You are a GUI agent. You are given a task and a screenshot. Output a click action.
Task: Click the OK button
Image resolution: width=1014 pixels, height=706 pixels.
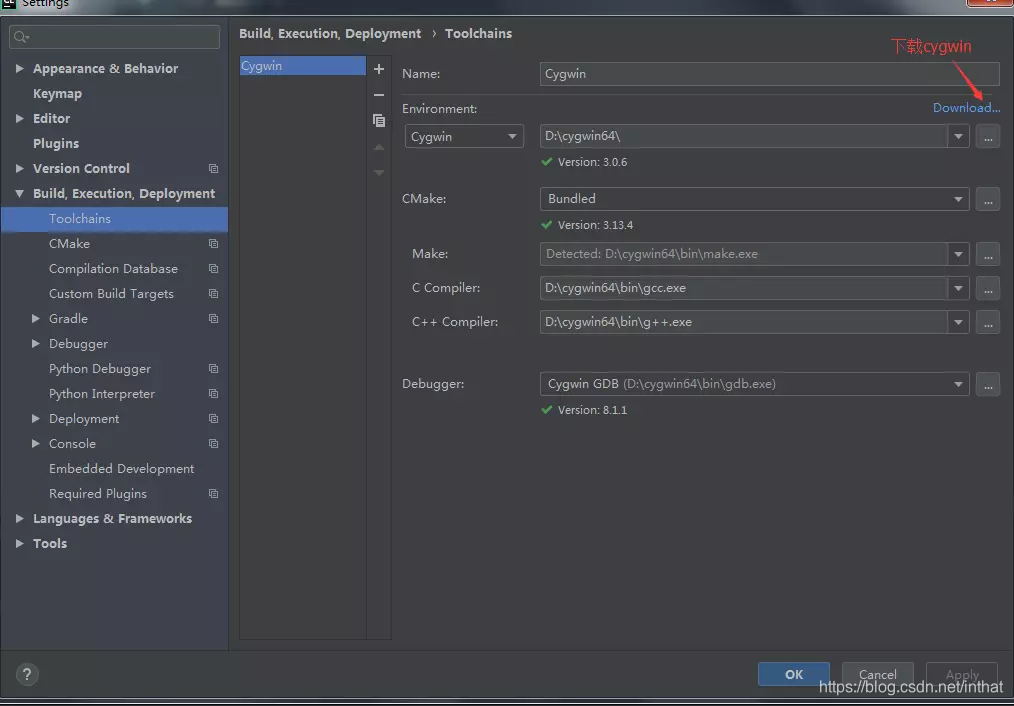(793, 674)
